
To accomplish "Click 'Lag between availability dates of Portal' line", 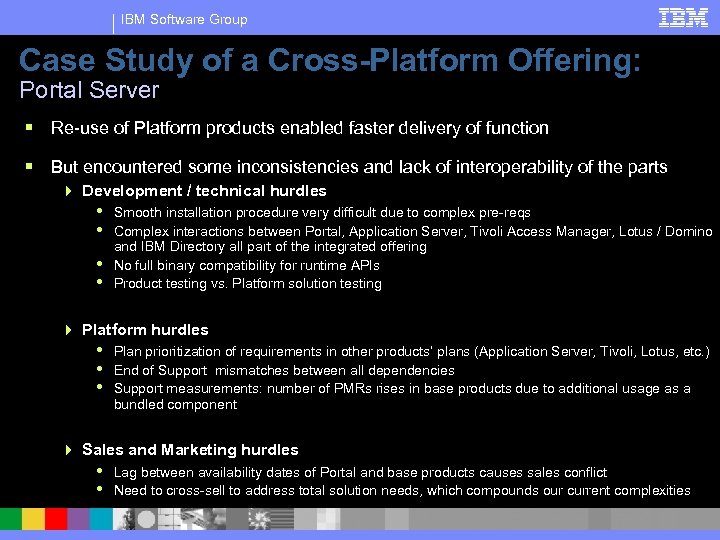I will point(360,472).
